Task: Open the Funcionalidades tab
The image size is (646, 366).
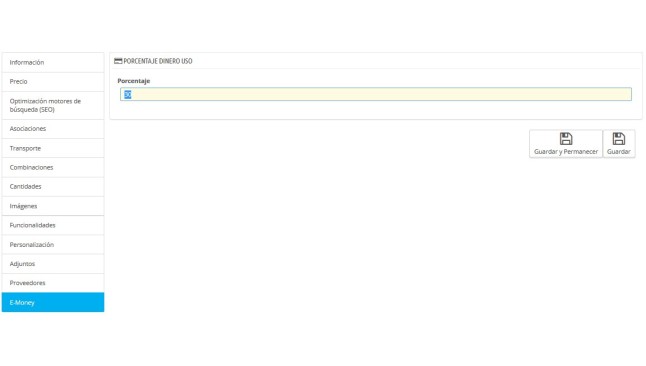Action: point(53,225)
